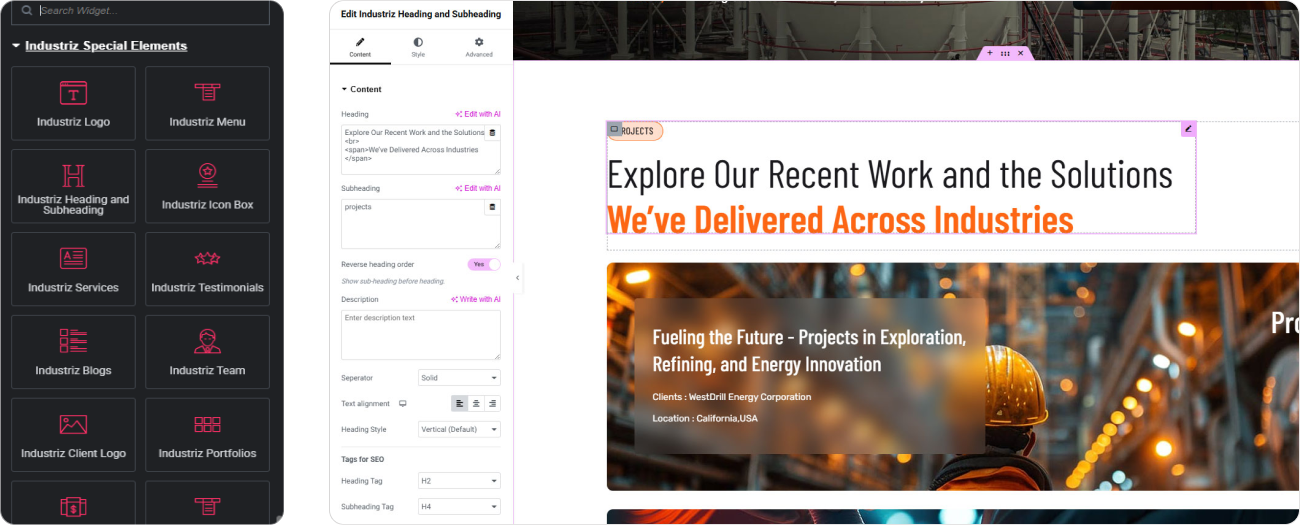The image size is (1300, 525).
Task: Align text to the center
Action: coord(476,404)
